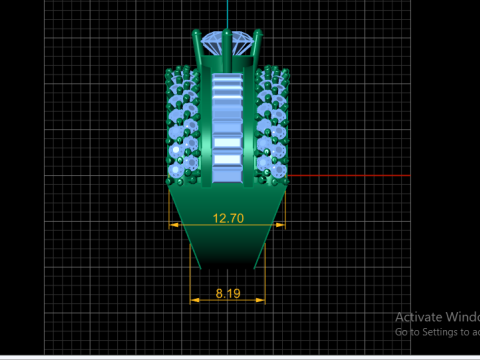Click the cyan vertical axis line
The height and width of the screenshot is (360, 480).
pos(227,15)
